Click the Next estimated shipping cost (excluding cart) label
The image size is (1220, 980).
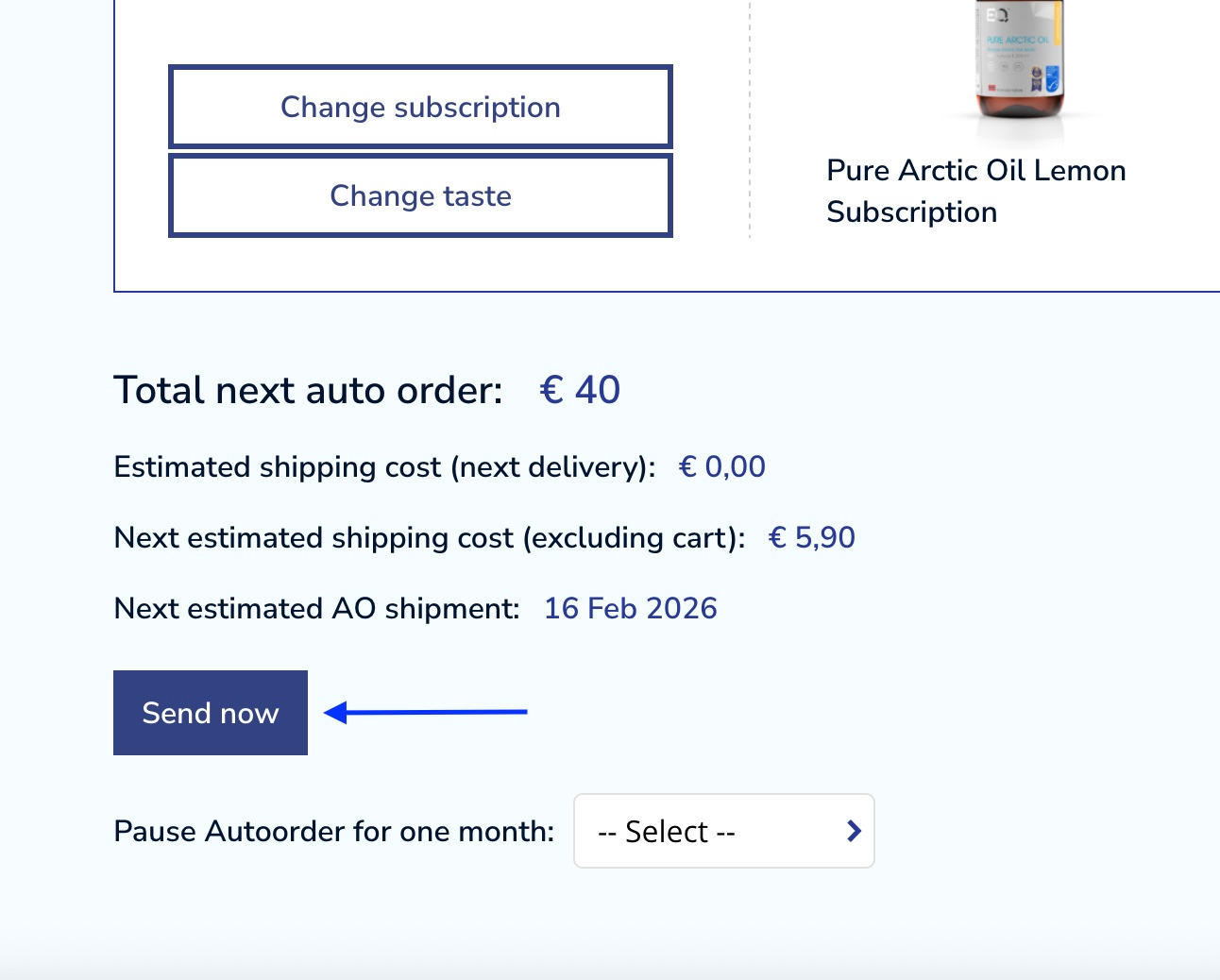pyautogui.click(x=430, y=537)
